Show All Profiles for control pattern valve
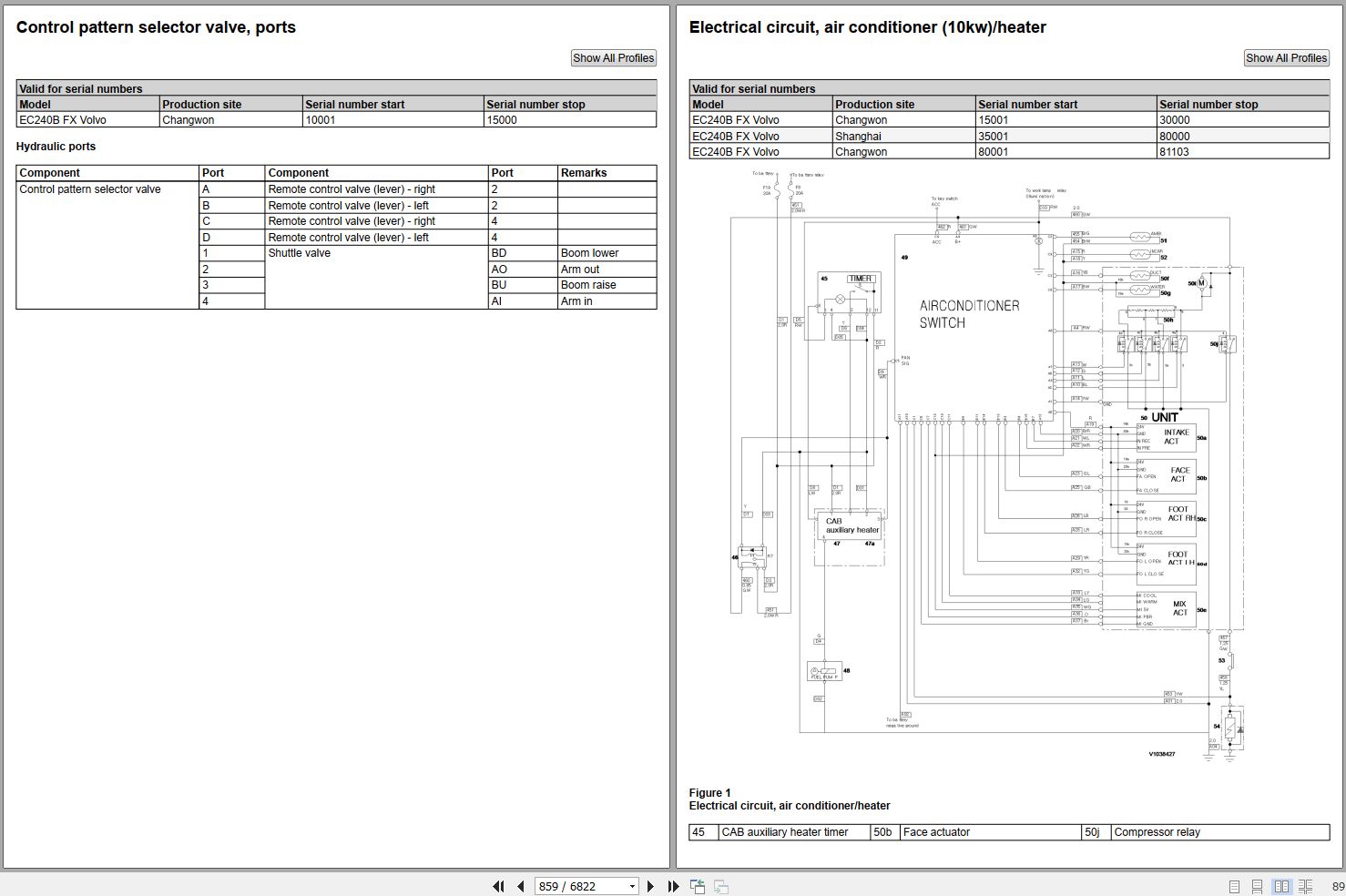The image size is (1346, 896). coord(613,58)
